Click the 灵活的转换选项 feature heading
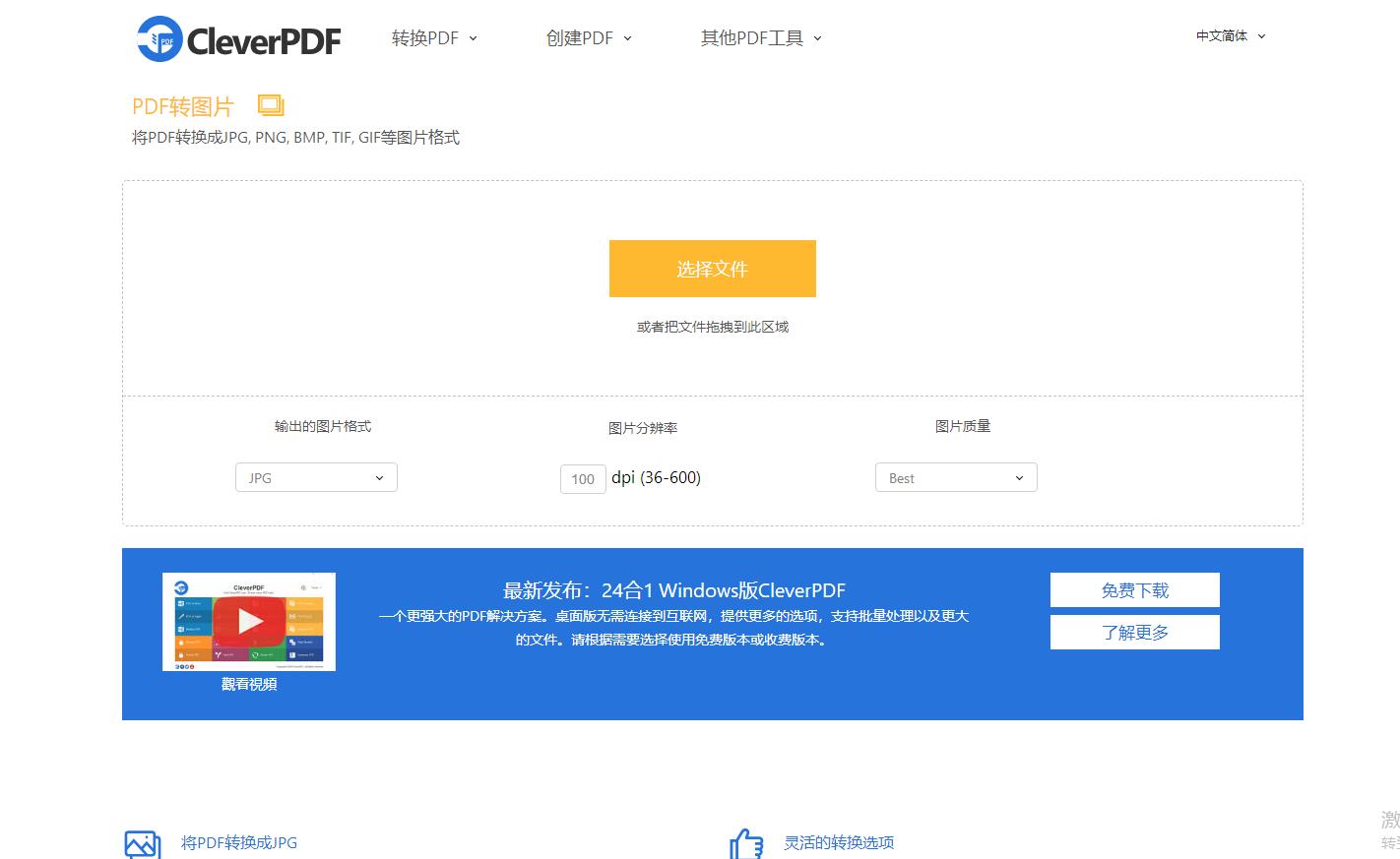This screenshot has width=1400, height=859. [x=838, y=843]
